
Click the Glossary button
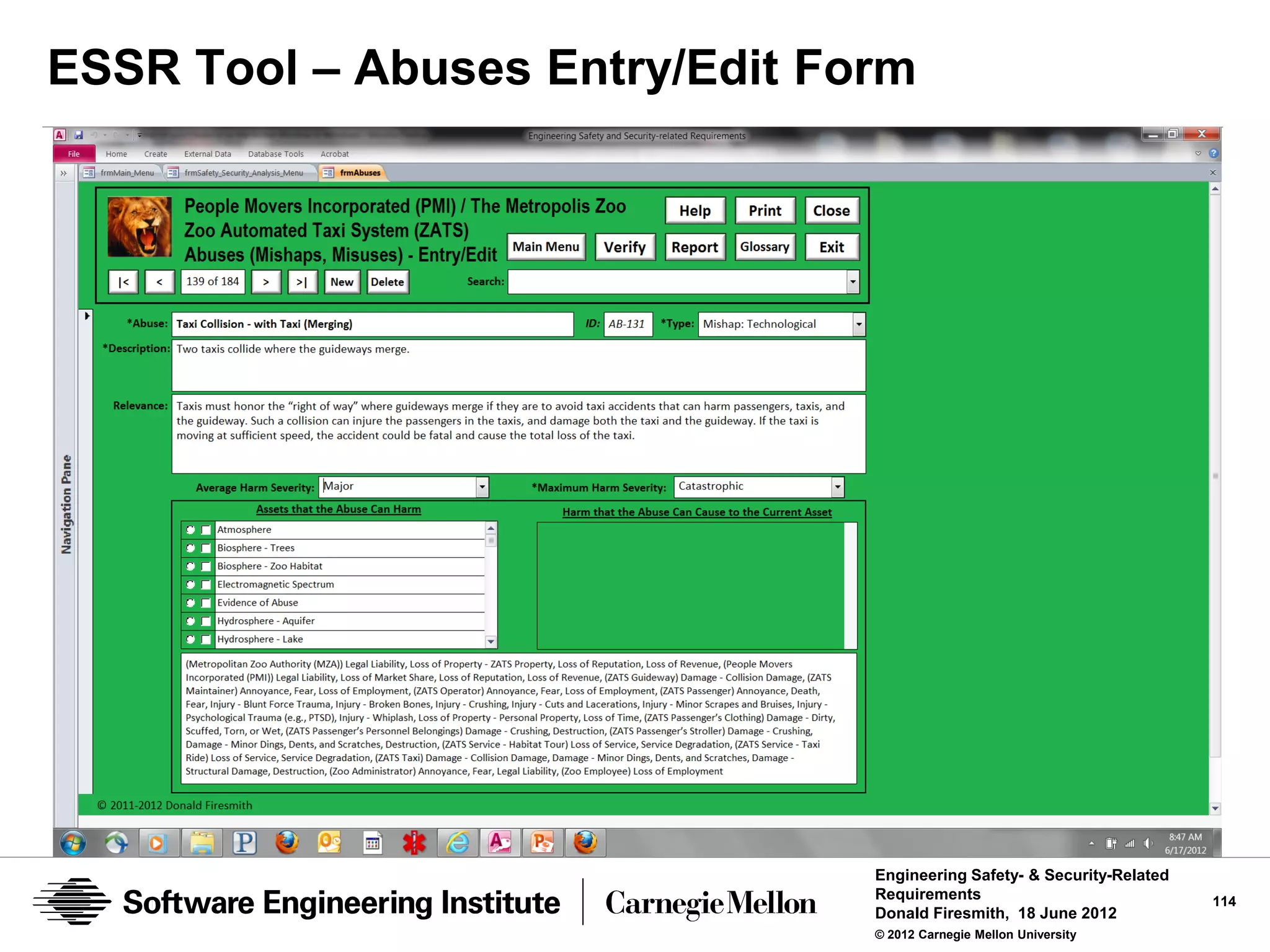tap(765, 247)
